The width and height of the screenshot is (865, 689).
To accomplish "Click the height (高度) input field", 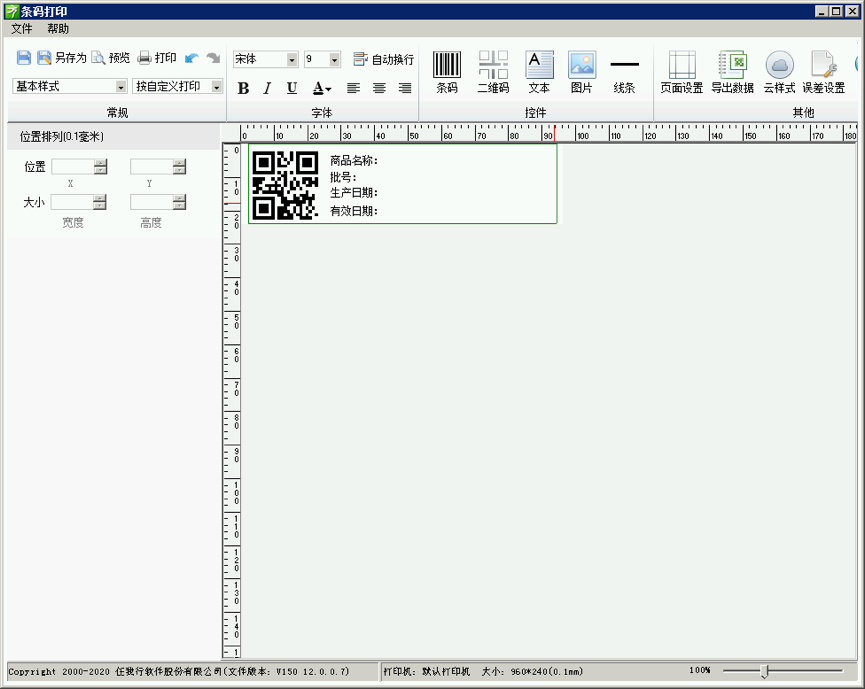I will pyautogui.click(x=152, y=202).
